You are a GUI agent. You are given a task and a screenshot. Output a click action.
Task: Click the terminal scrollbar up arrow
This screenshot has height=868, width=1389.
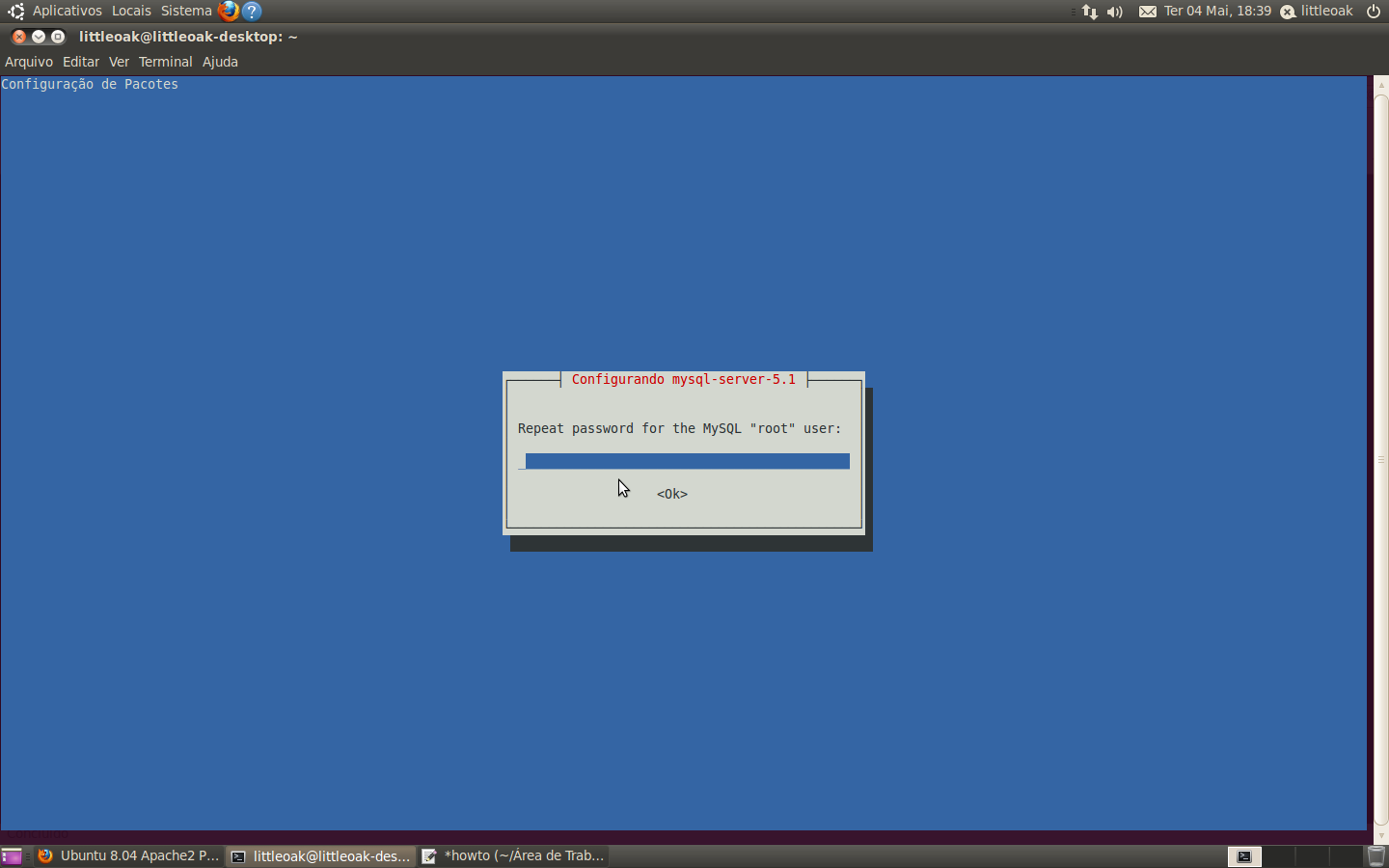(1380, 84)
